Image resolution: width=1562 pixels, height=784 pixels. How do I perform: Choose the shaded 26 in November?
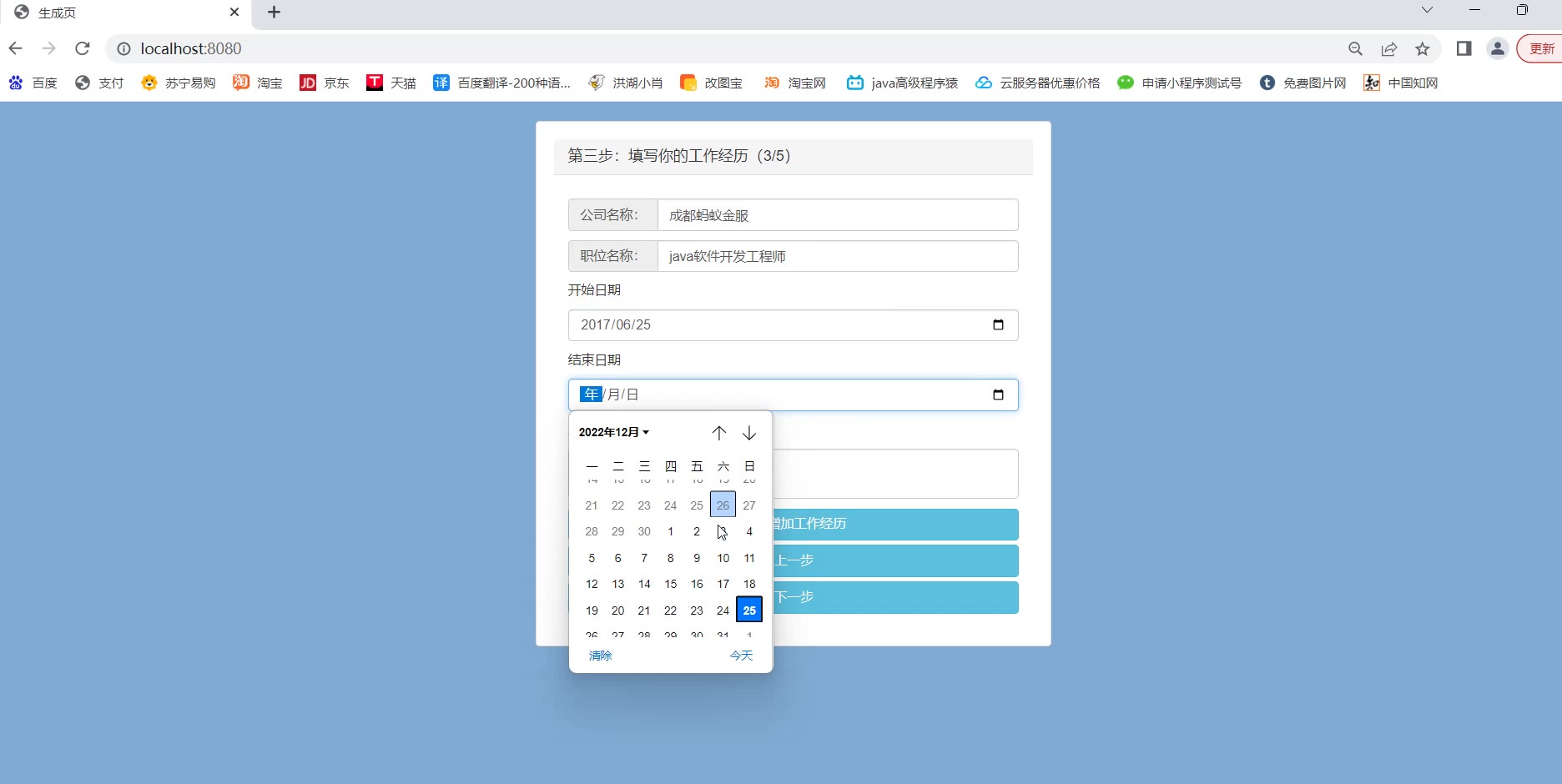(723, 505)
